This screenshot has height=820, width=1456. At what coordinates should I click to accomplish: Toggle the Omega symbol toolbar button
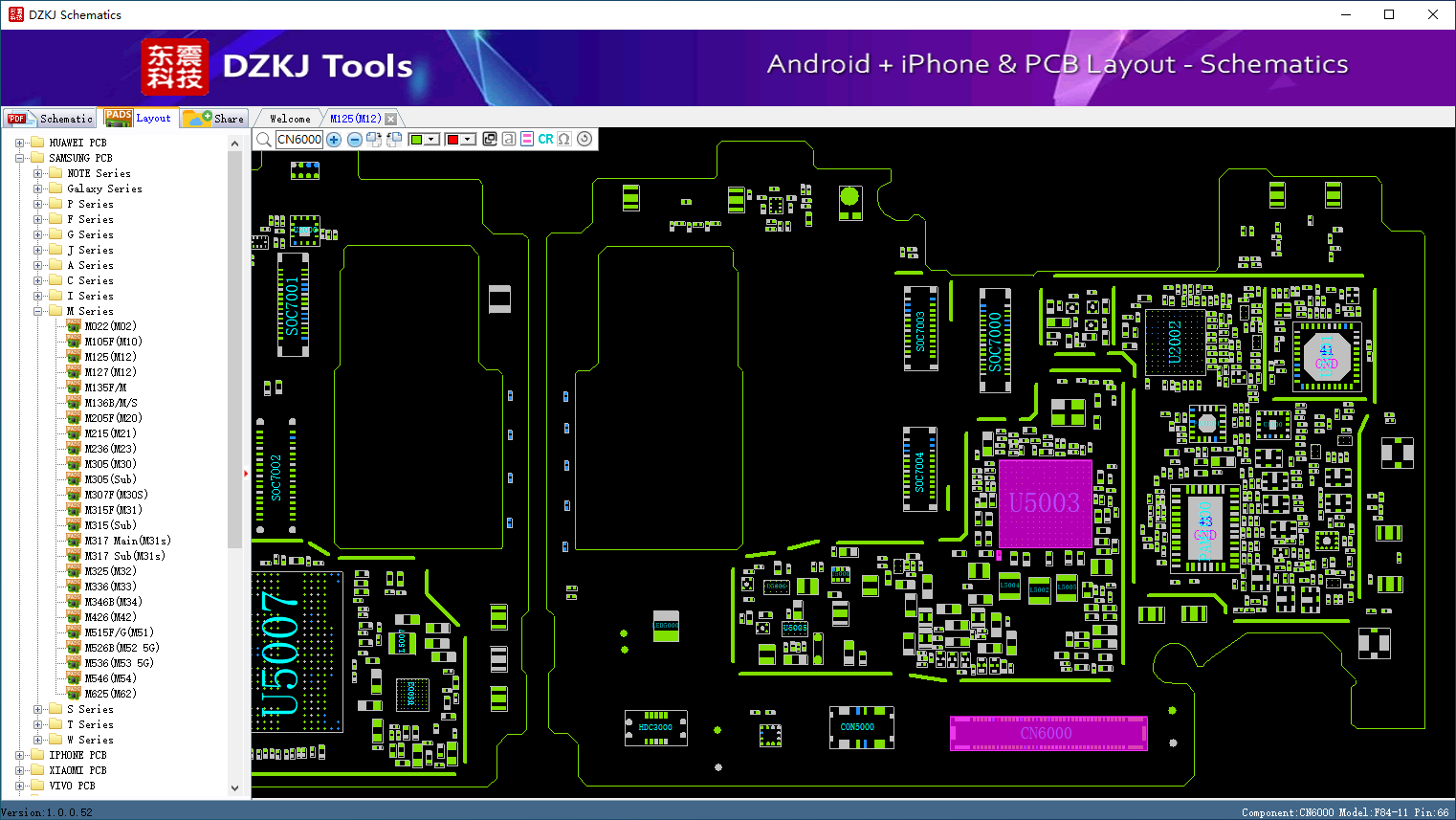tap(564, 139)
